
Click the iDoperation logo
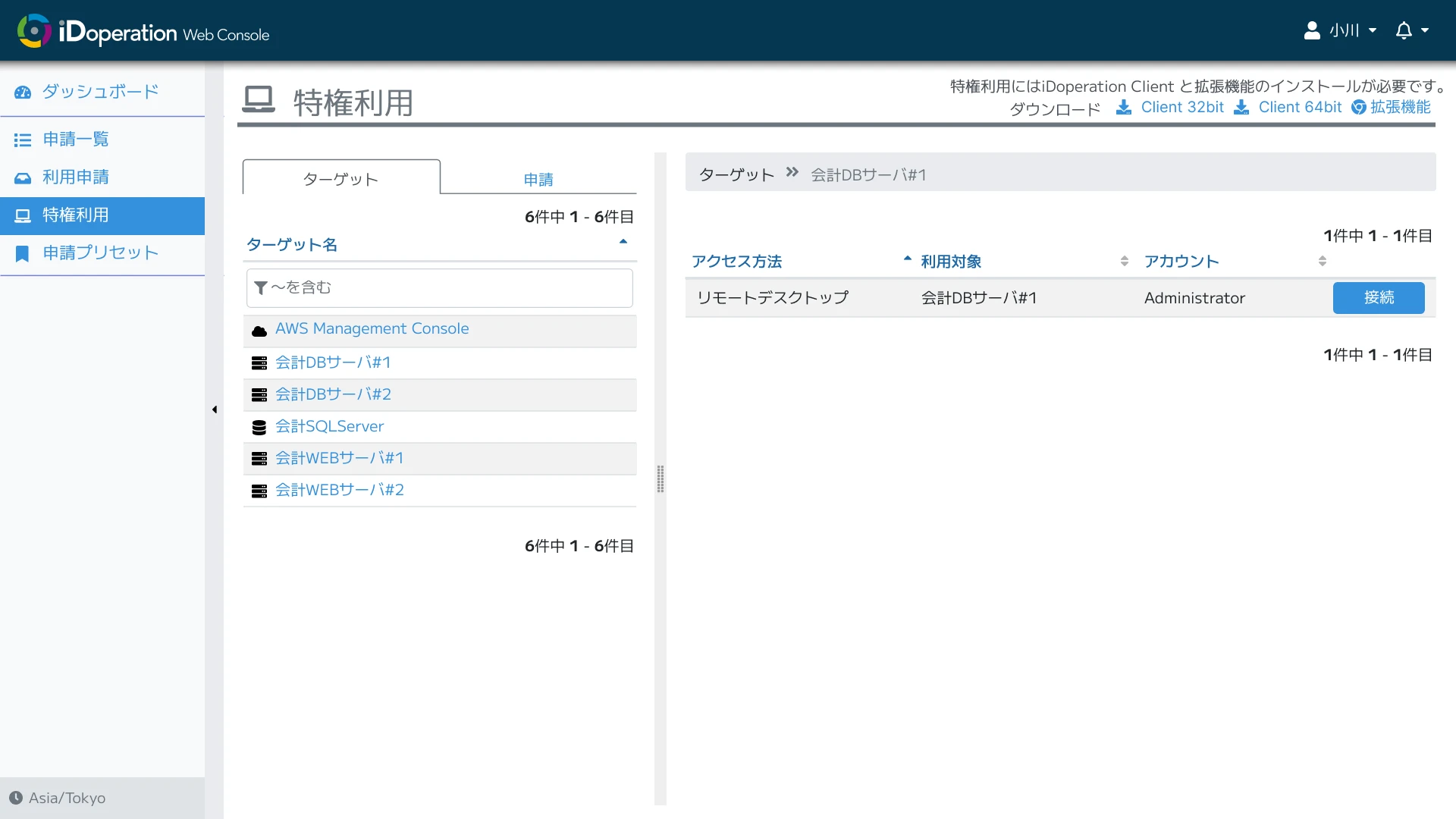(34, 30)
